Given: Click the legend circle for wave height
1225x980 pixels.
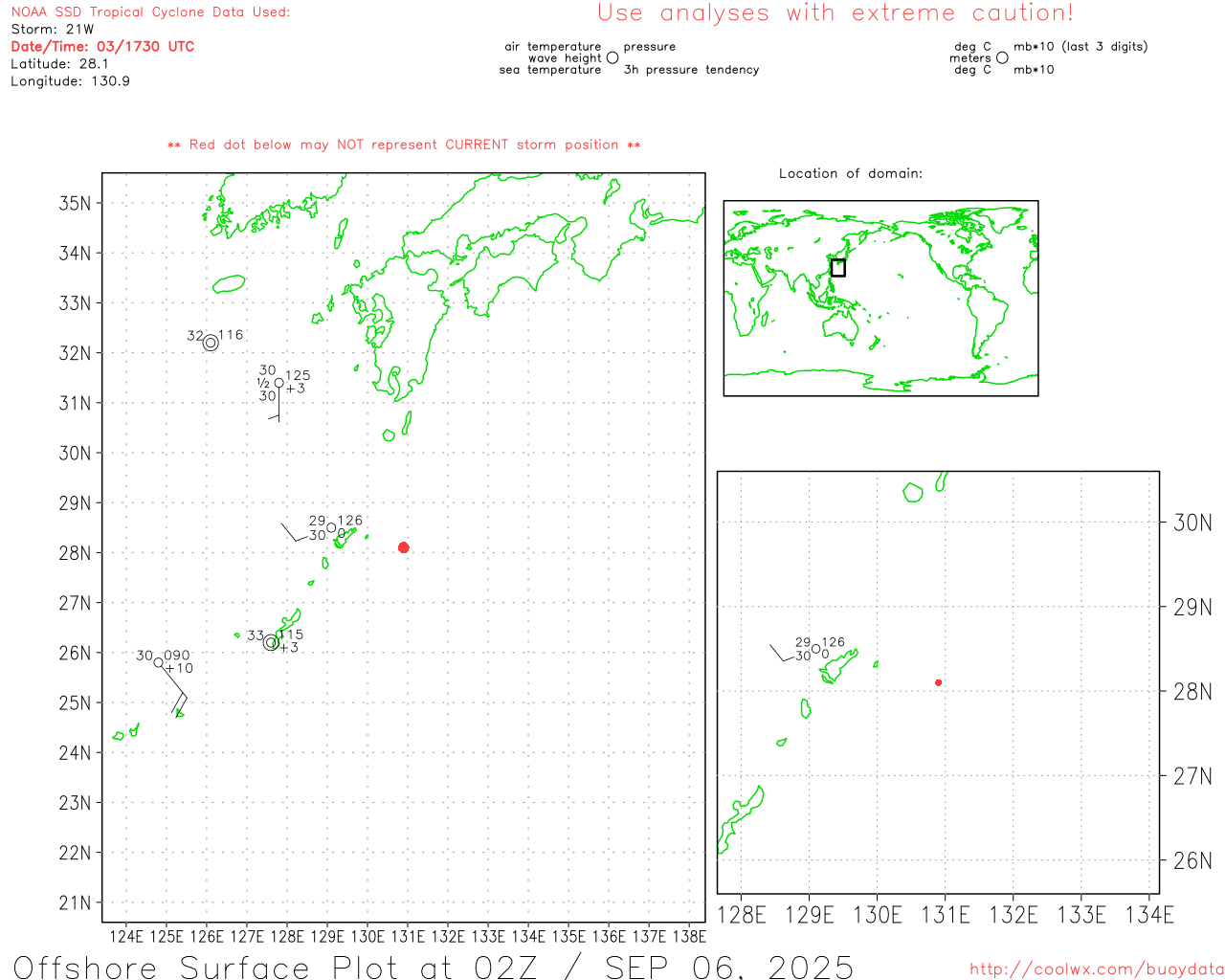Looking at the screenshot, I should pos(612,57).
